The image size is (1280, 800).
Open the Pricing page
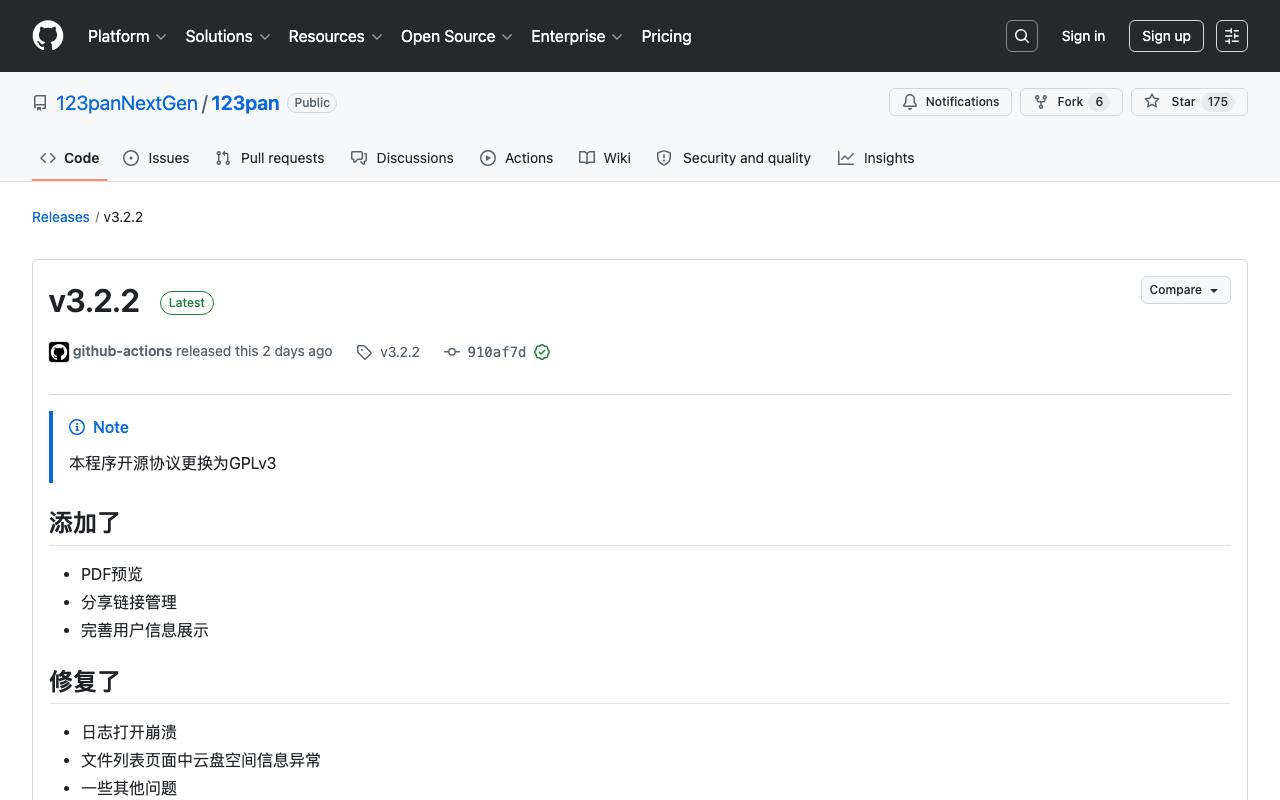(x=666, y=36)
